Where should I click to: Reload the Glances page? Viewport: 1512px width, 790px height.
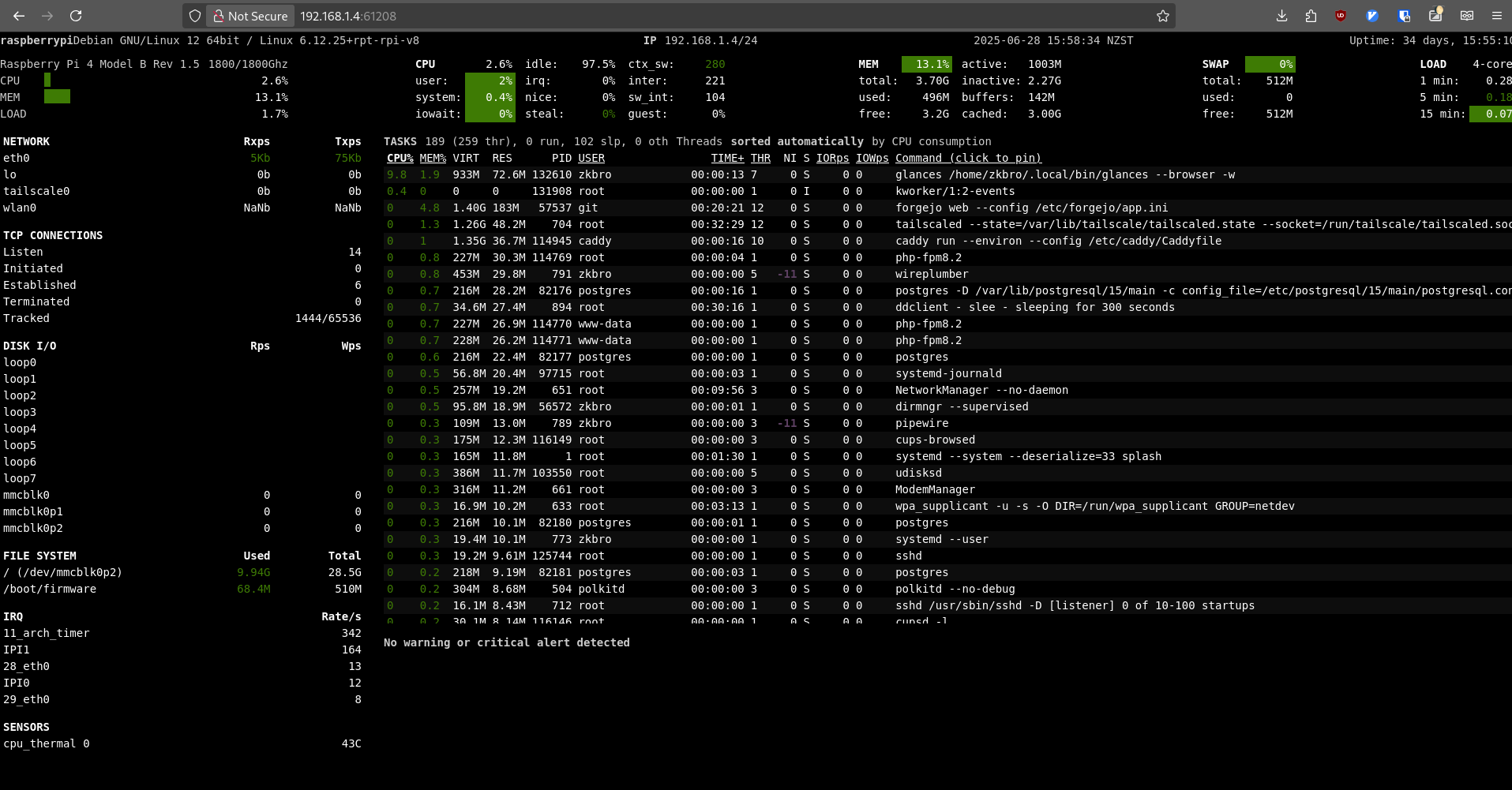tap(76, 16)
